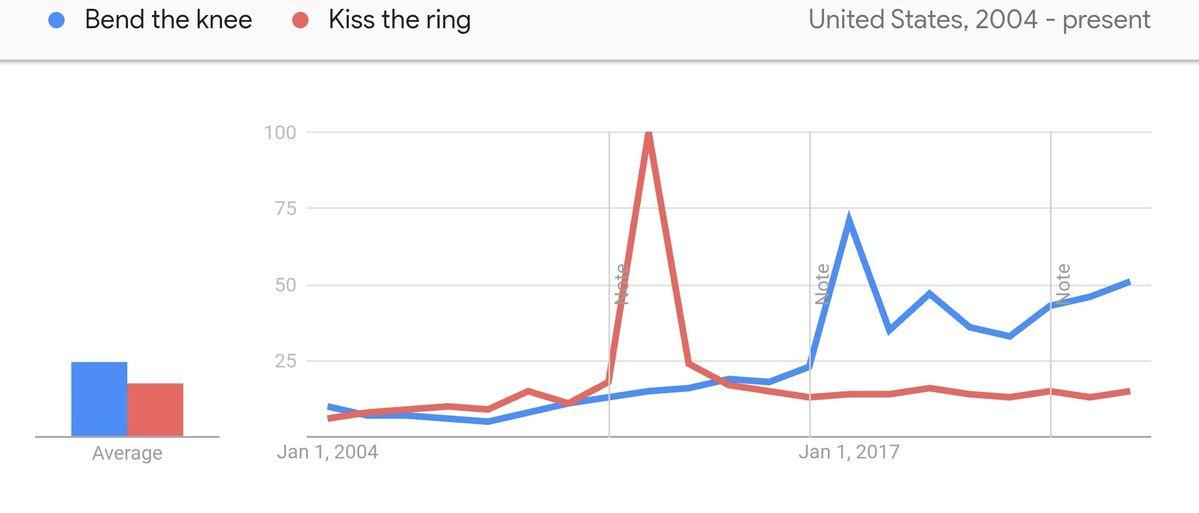The height and width of the screenshot is (513, 1199).
Task: Click the "Average" label under the bars
Action: pos(127,454)
